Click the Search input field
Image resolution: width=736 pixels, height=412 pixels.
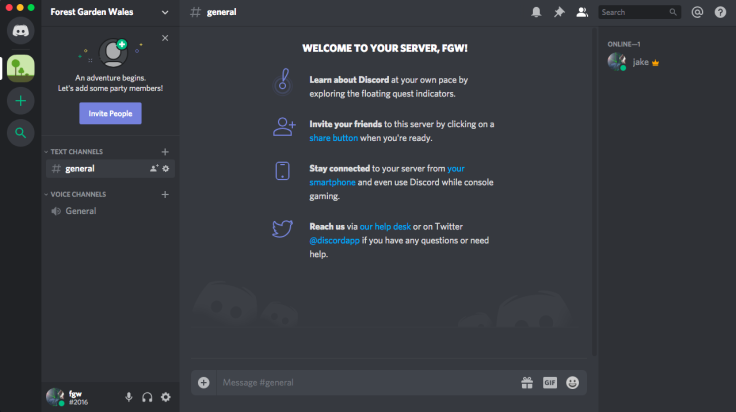pyautogui.click(x=639, y=12)
